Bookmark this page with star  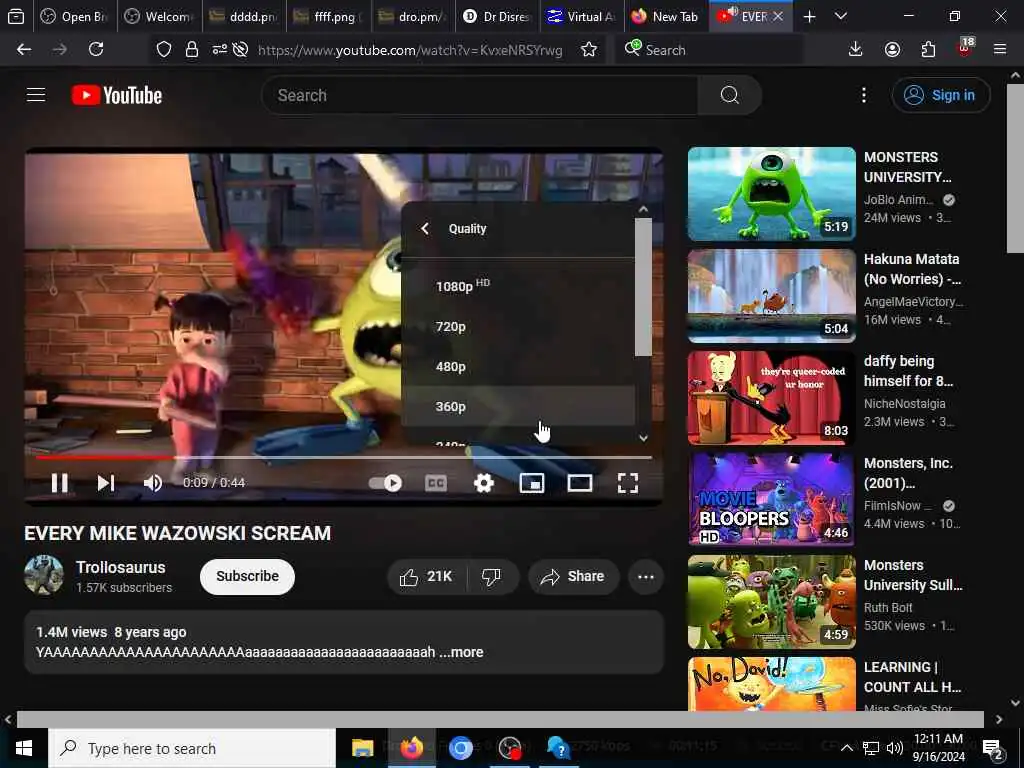pos(588,50)
